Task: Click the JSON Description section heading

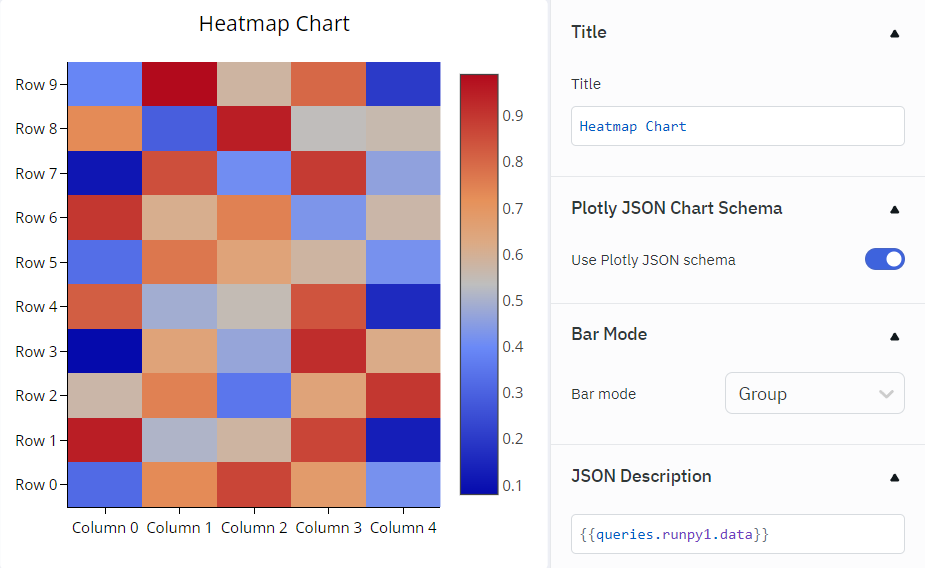Action: [x=641, y=476]
